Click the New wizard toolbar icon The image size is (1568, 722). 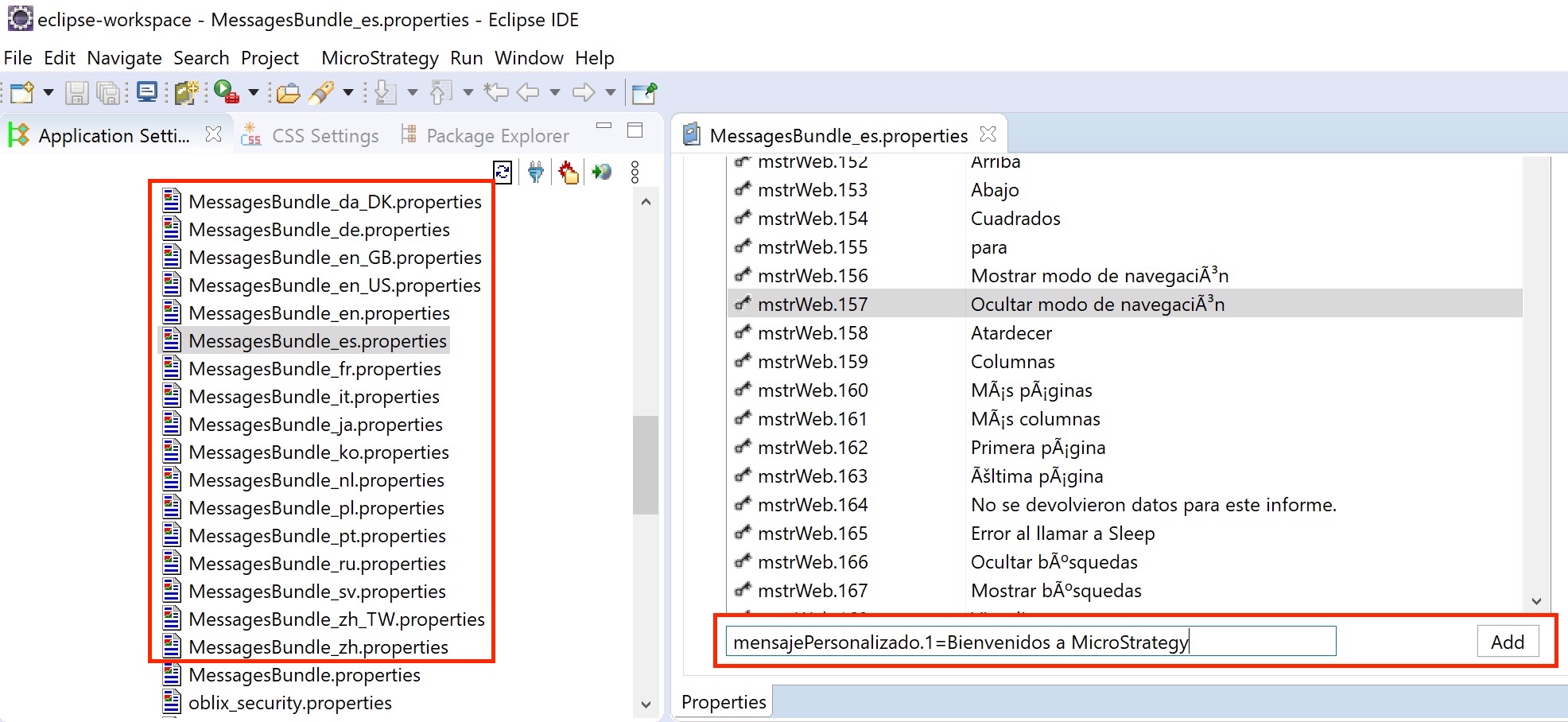coord(22,93)
